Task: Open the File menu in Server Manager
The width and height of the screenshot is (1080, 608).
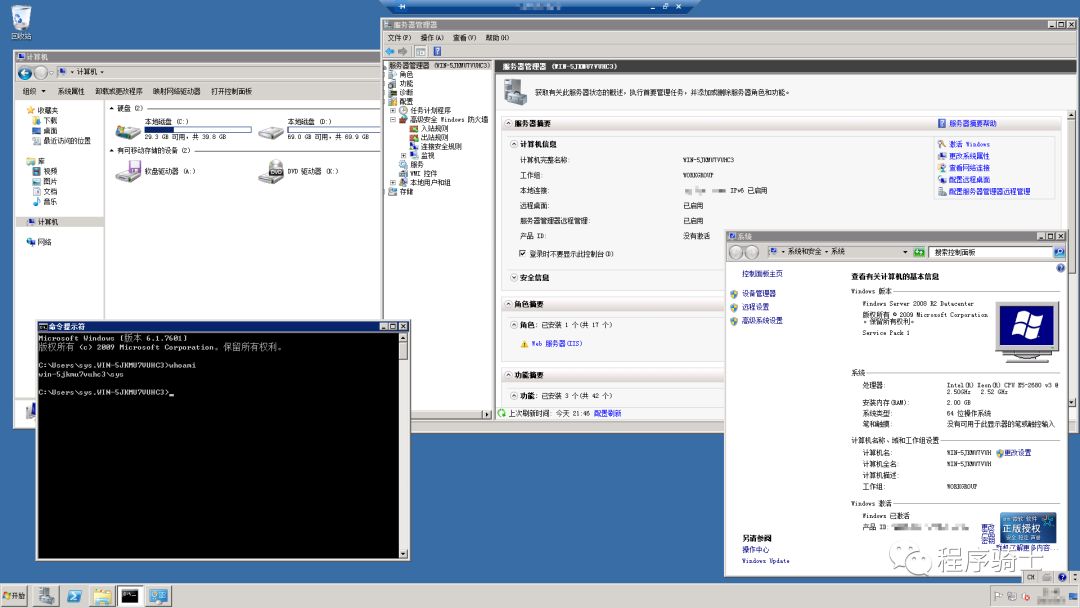Action: [x=399, y=38]
